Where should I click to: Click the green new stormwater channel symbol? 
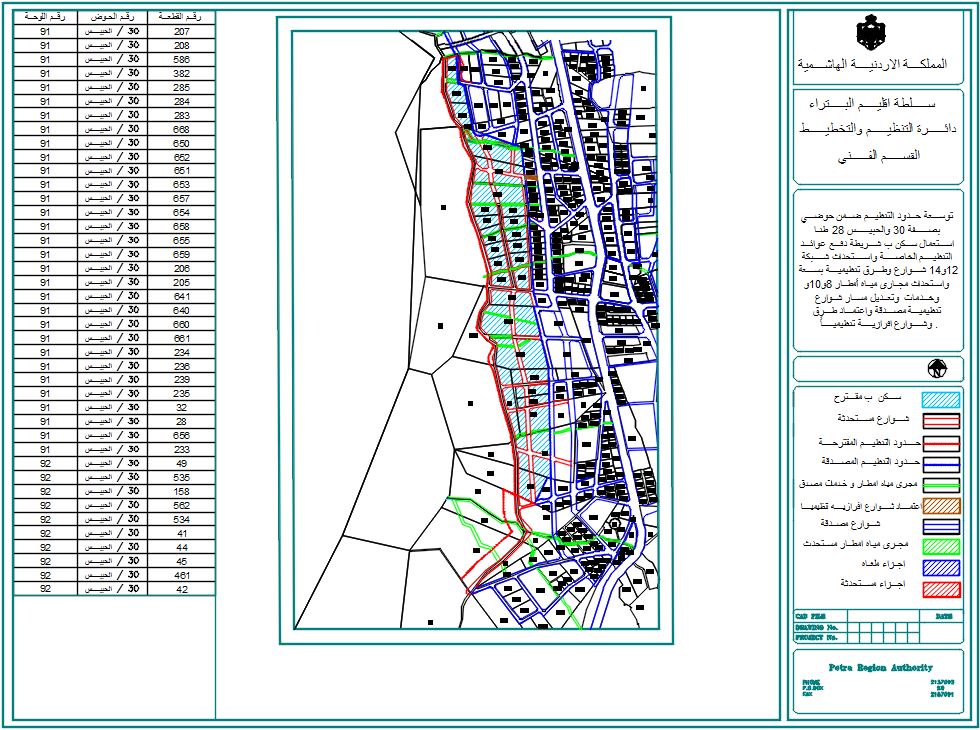pyautogui.click(x=940, y=544)
